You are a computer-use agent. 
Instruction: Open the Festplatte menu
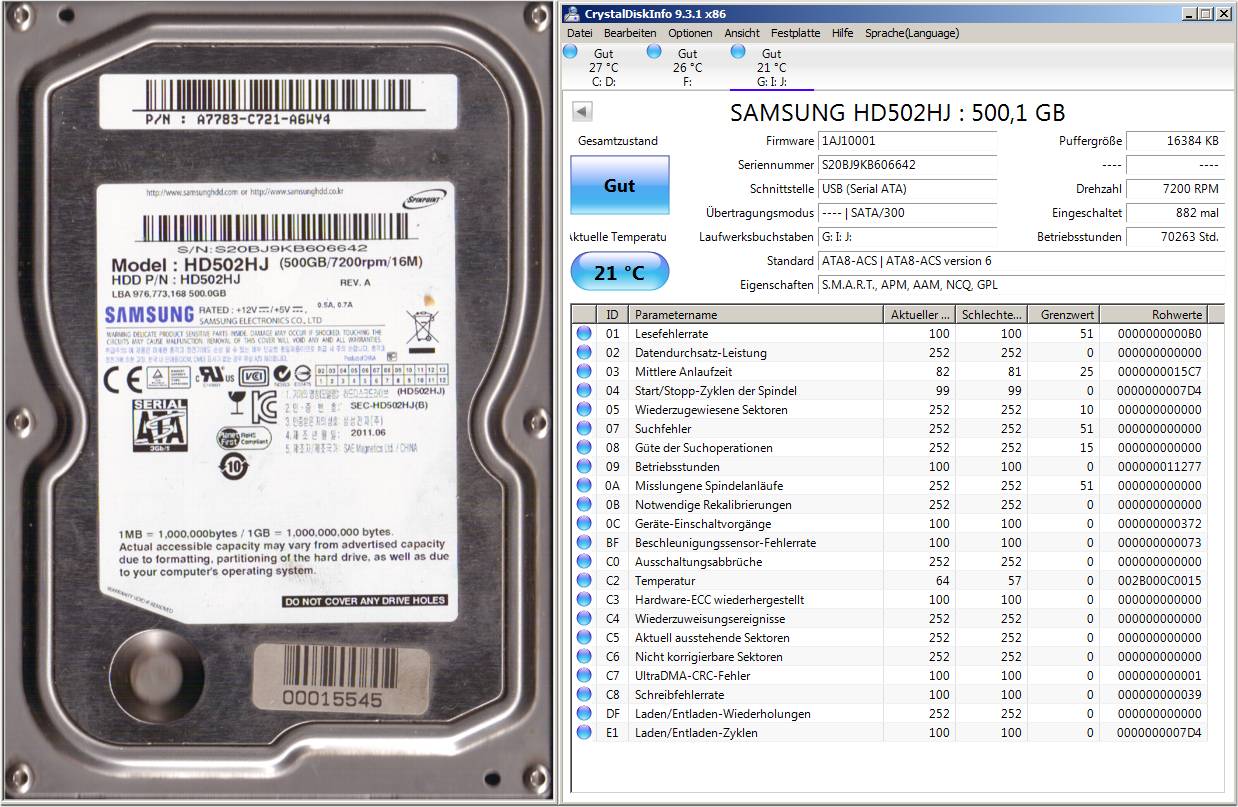click(795, 33)
